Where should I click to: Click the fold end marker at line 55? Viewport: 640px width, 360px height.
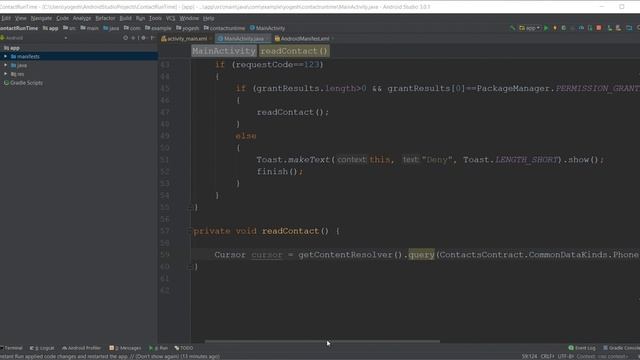(x=190, y=208)
